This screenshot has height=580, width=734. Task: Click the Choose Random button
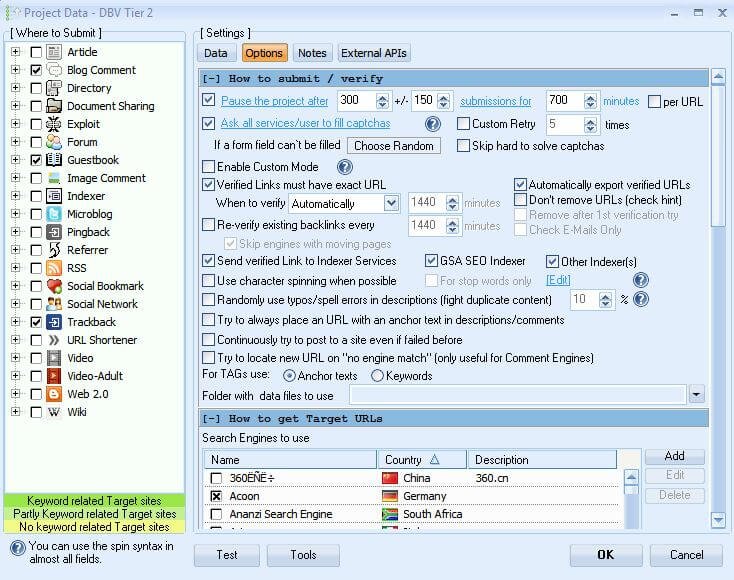click(x=394, y=146)
